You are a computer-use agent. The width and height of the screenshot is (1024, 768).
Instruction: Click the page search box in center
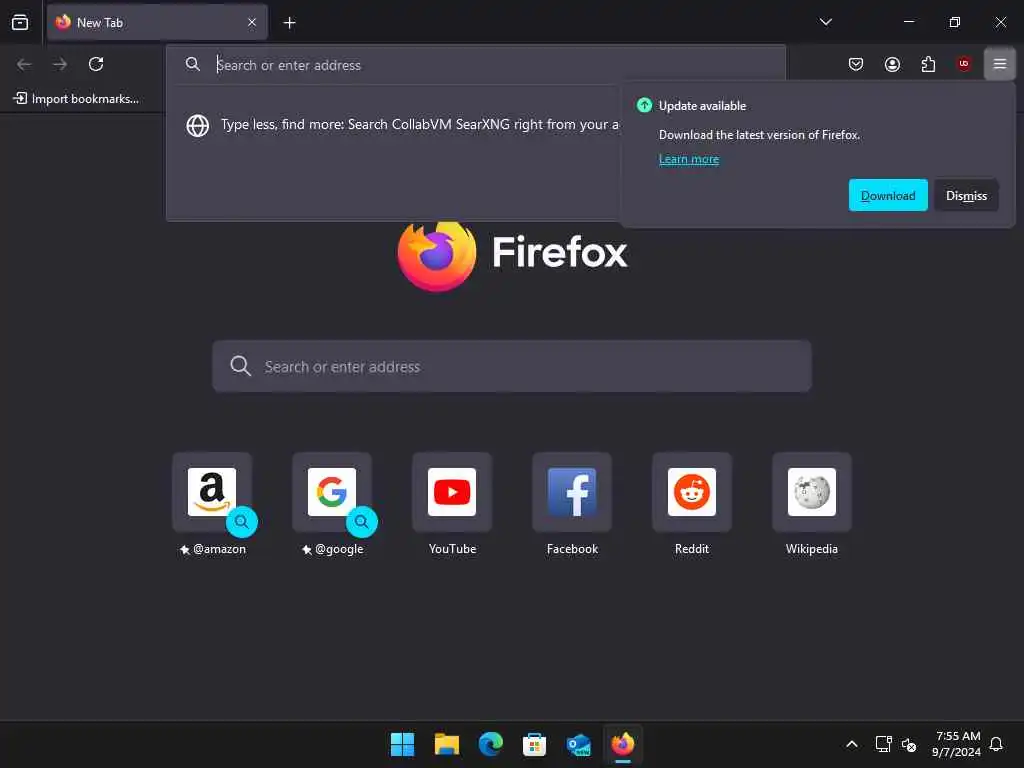coord(512,366)
